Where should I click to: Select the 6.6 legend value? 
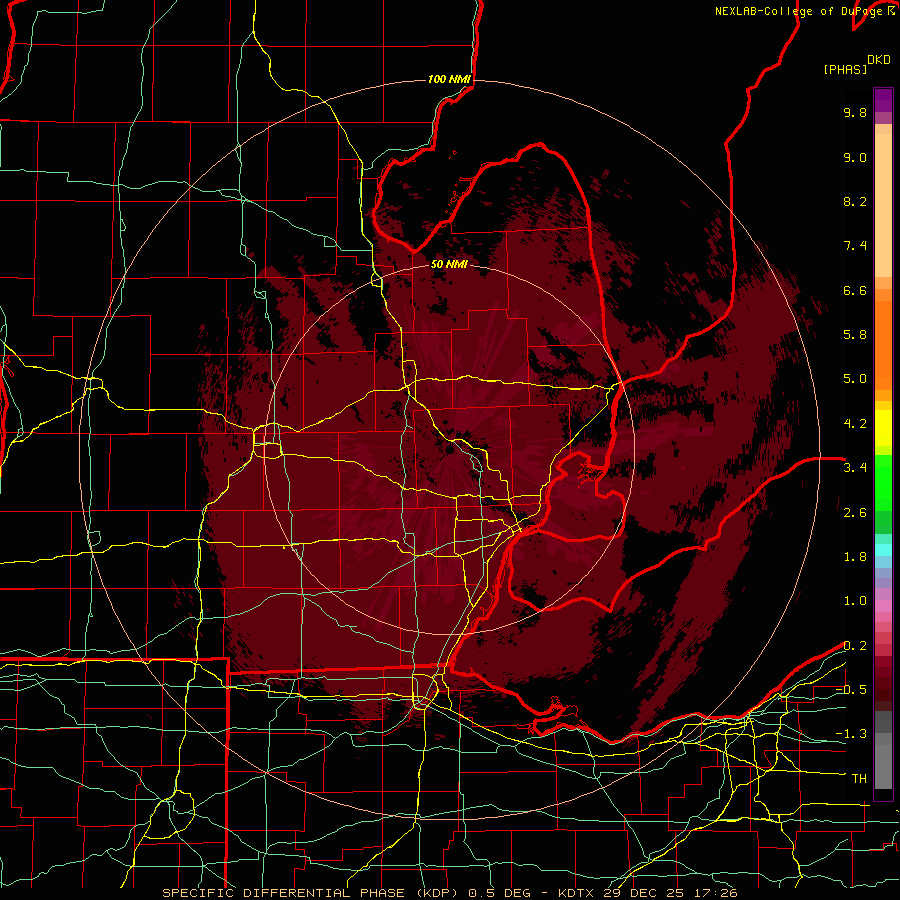[x=855, y=290]
